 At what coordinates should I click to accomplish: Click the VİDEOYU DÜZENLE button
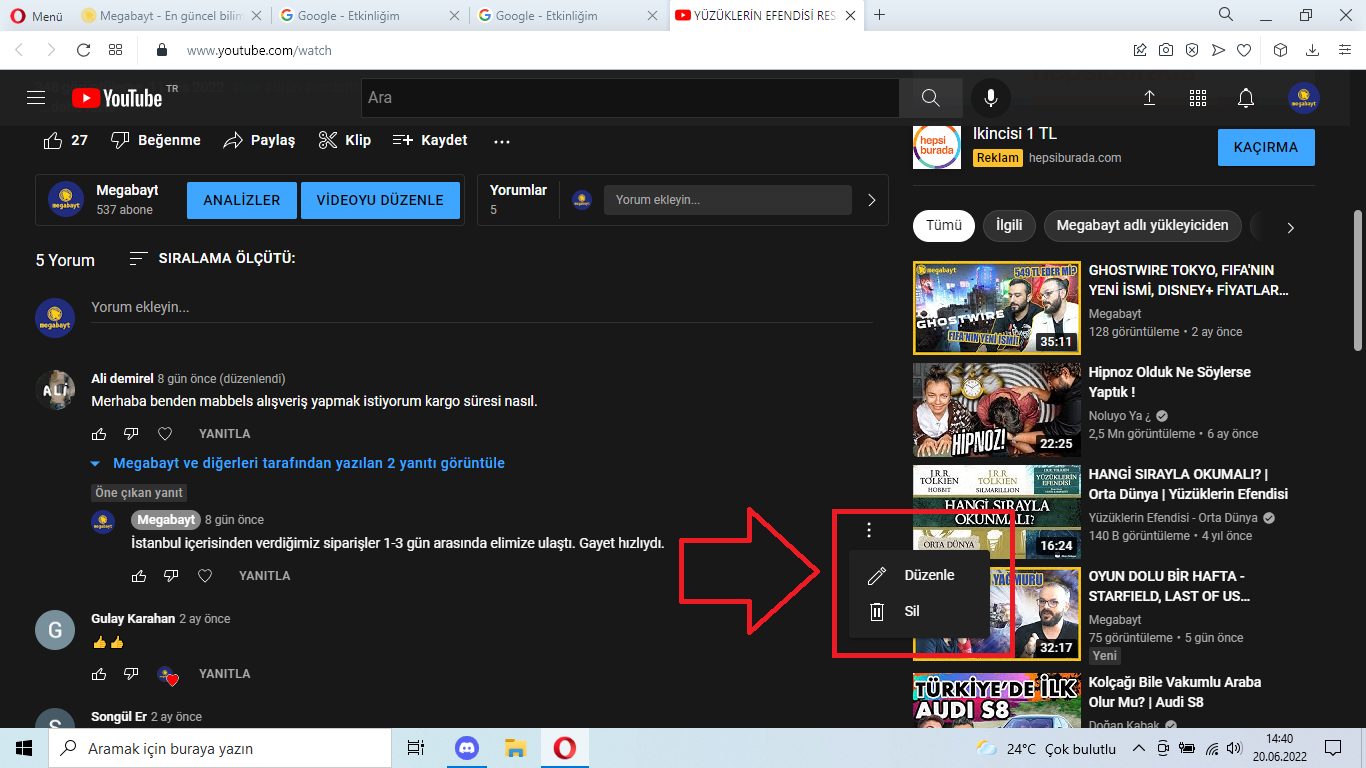tap(380, 200)
